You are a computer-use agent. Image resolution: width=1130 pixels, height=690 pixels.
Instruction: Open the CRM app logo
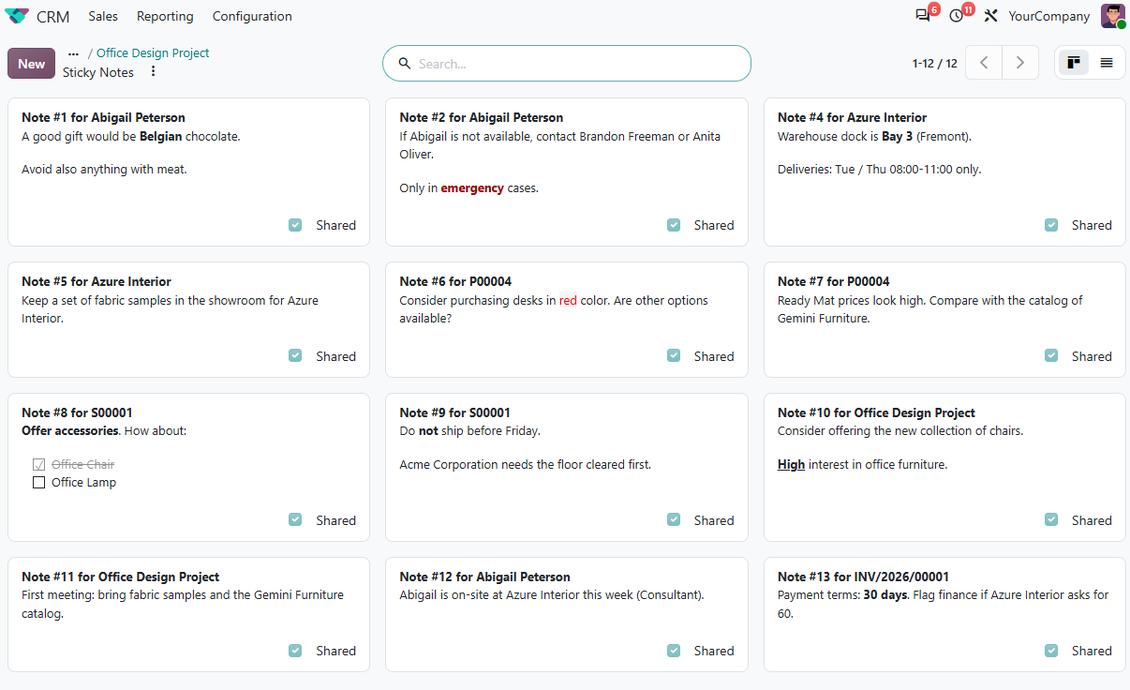[x=17, y=16]
